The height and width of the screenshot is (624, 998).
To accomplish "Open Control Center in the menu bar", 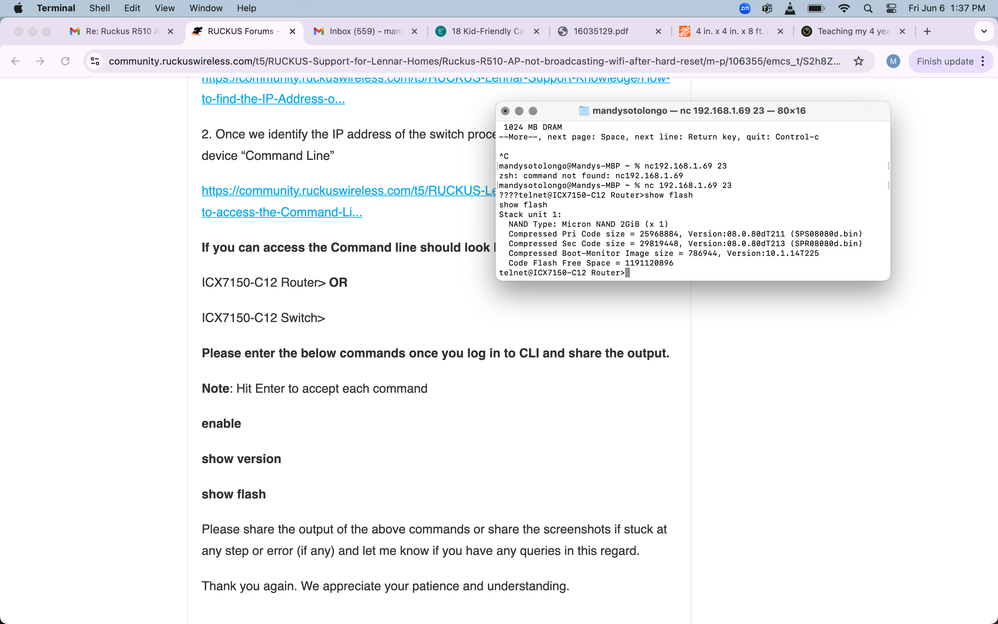I will click(x=890, y=8).
